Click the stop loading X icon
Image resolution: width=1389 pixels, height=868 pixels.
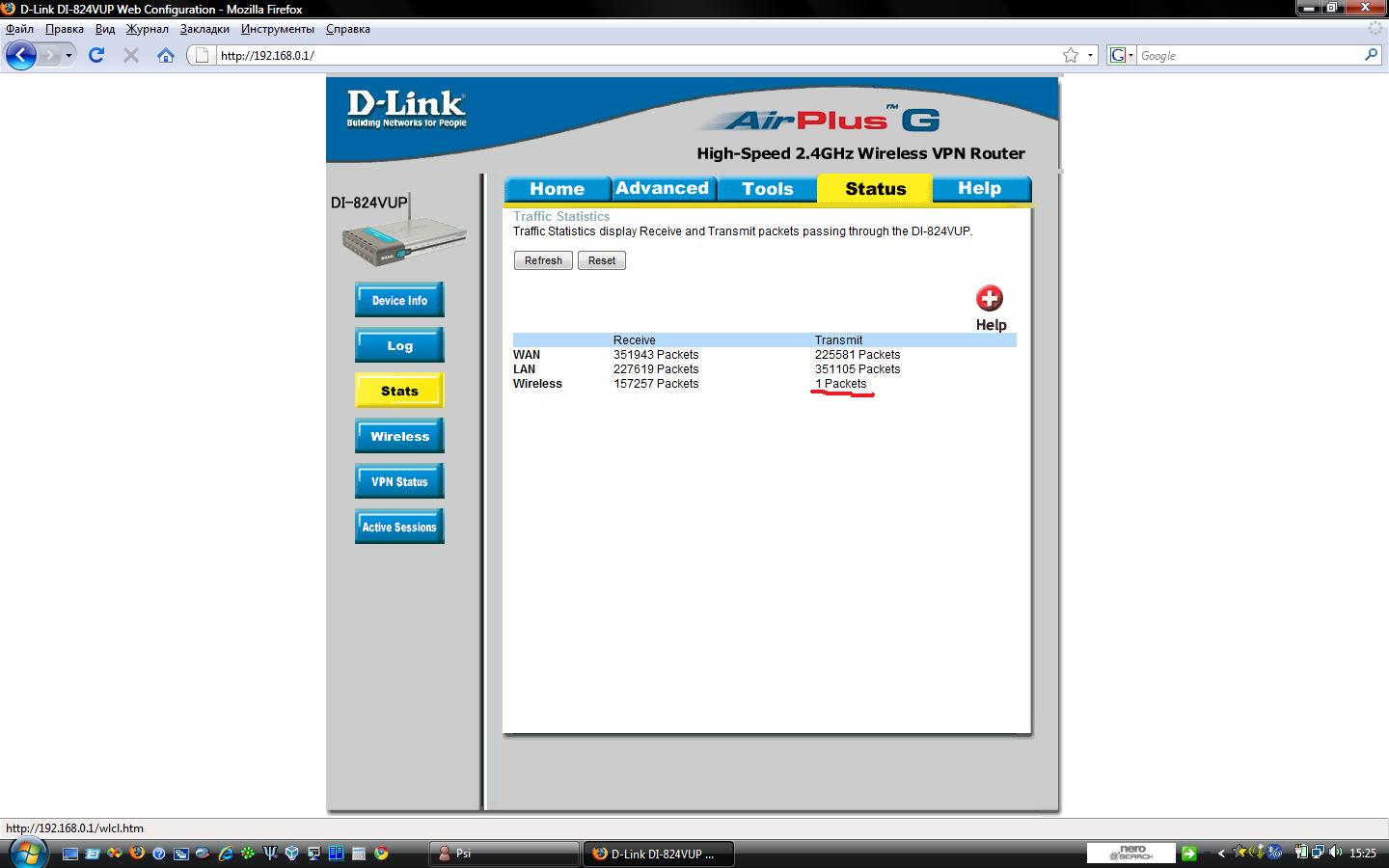tap(131, 55)
